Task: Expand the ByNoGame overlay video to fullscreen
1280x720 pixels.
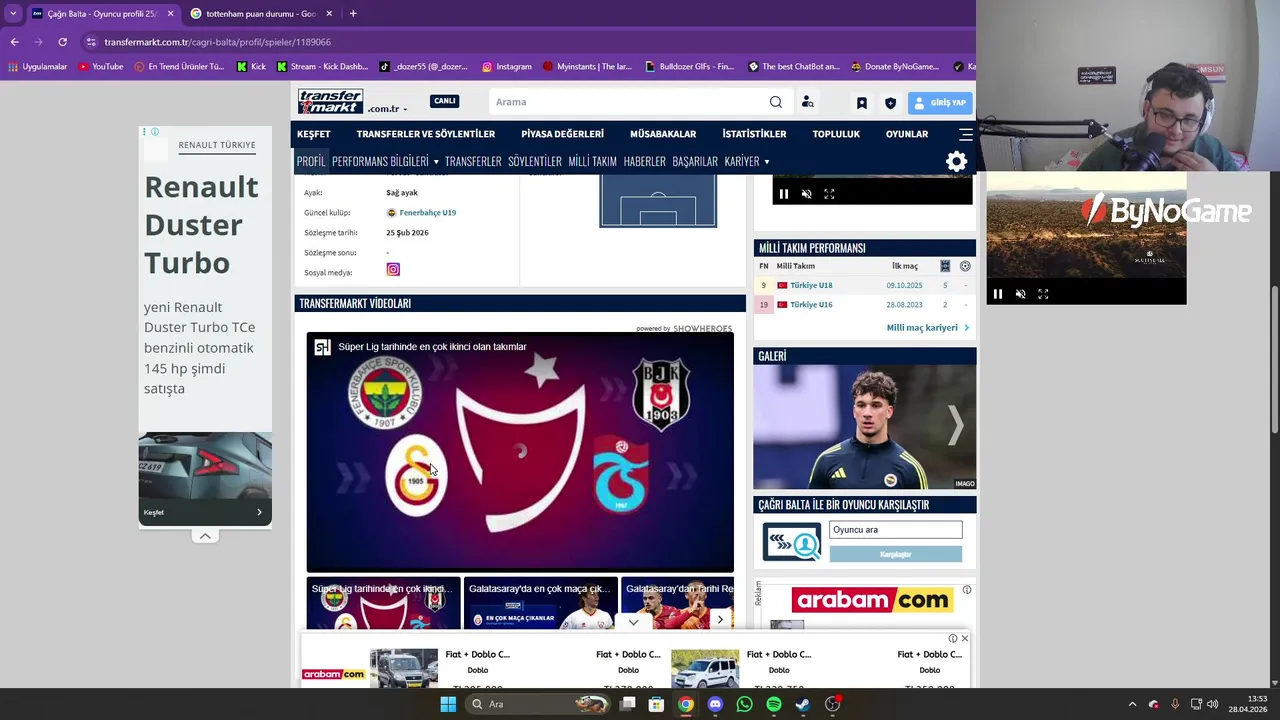Action: 1043,294
